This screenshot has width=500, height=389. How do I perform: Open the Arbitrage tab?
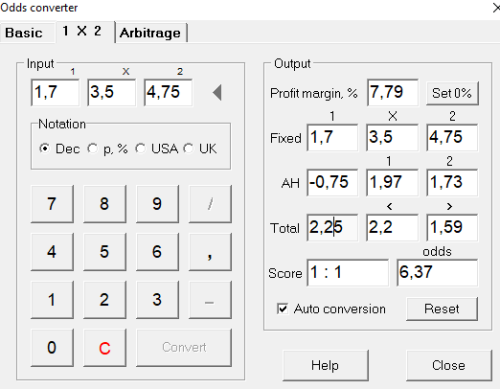tap(150, 33)
